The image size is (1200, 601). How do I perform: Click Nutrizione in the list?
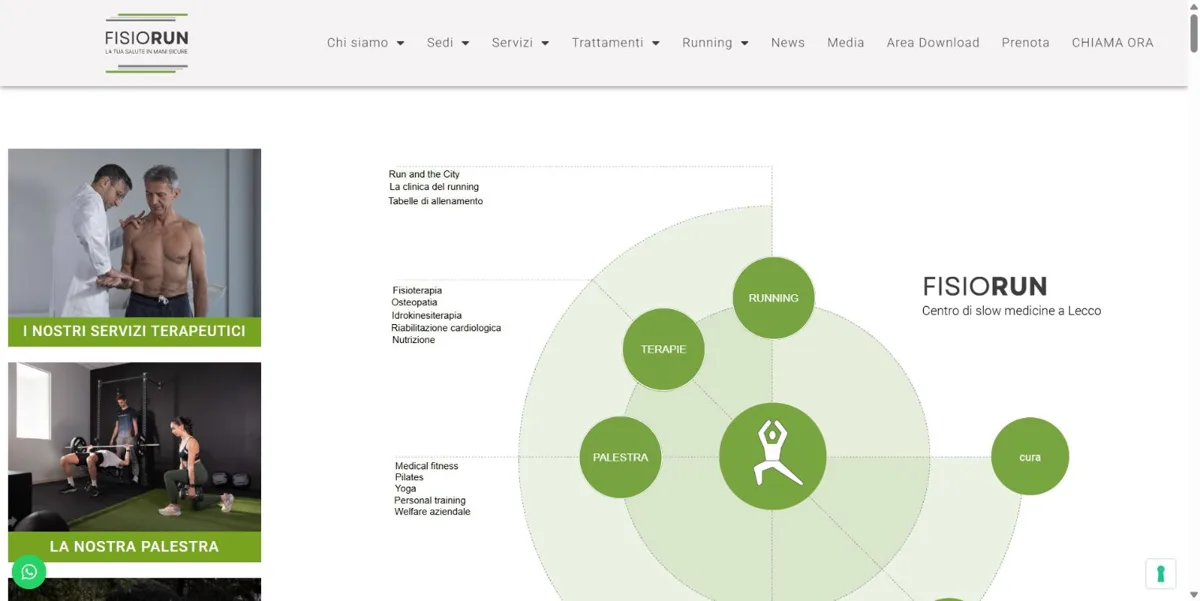414,340
